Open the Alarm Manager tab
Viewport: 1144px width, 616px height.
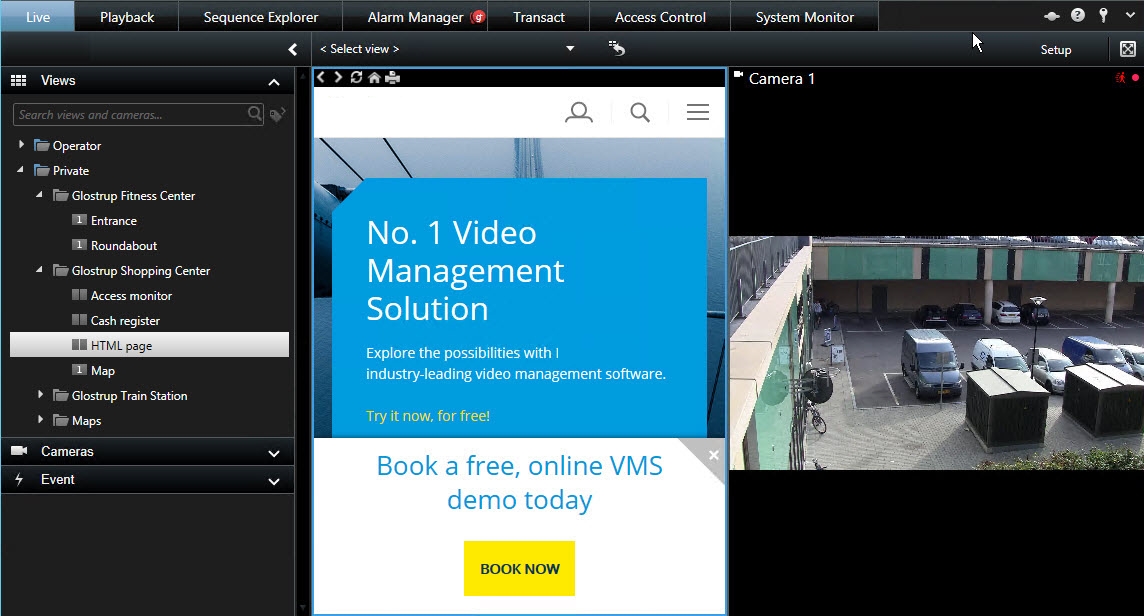tap(415, 17)
